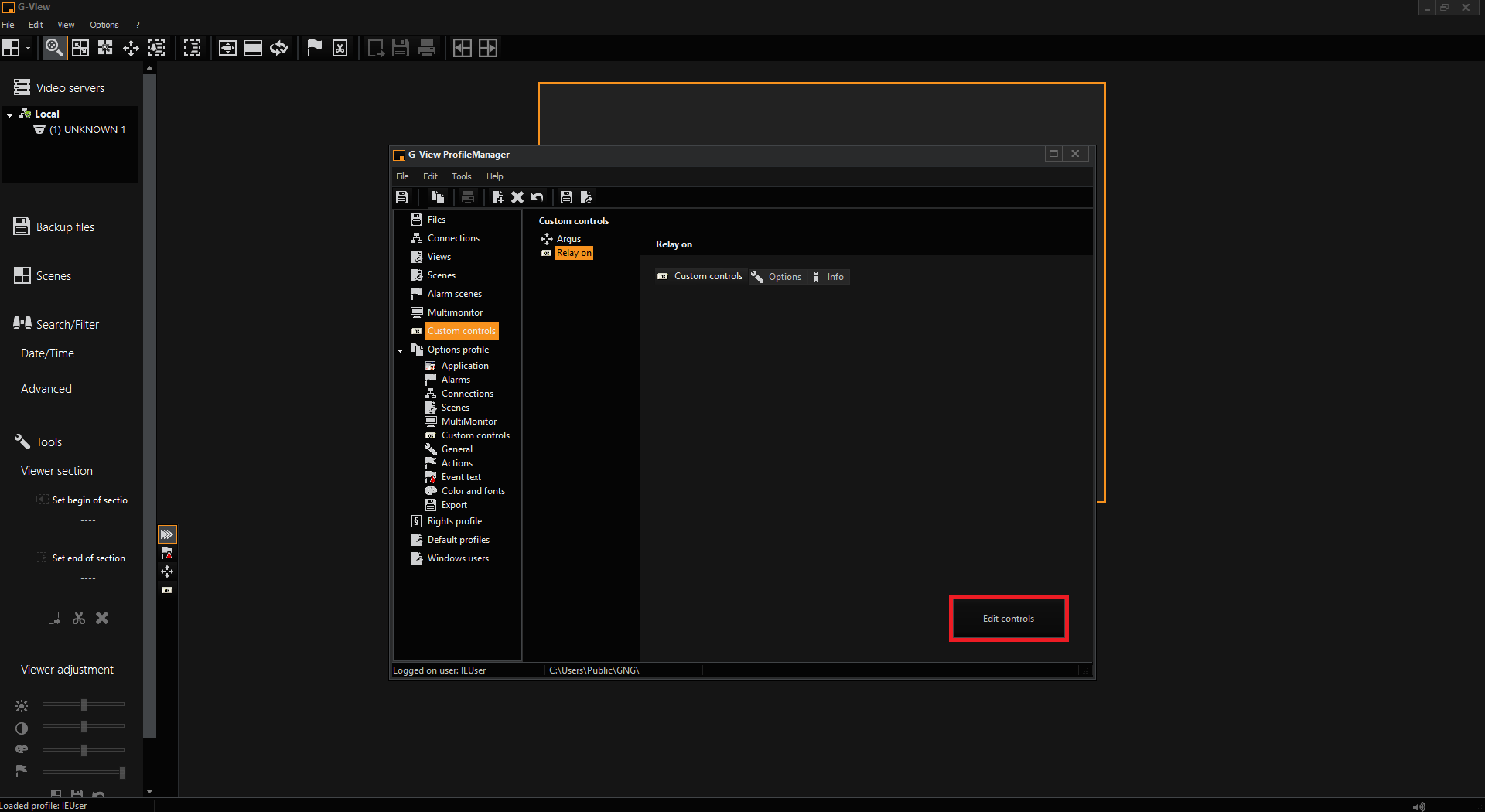This screenshot has width=1485, height=812.
Task: Click the Edit controls button
Action: point(1008,618)
